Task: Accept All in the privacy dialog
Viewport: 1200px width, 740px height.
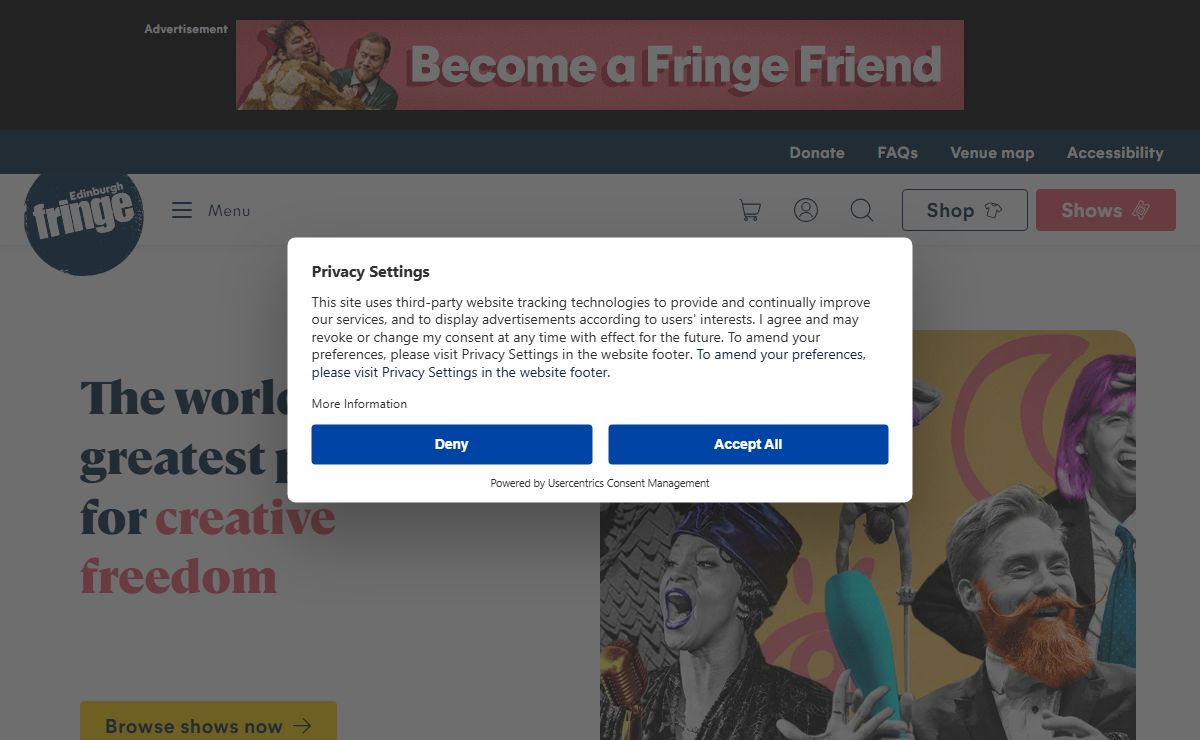Action: [x=748, y=444]
